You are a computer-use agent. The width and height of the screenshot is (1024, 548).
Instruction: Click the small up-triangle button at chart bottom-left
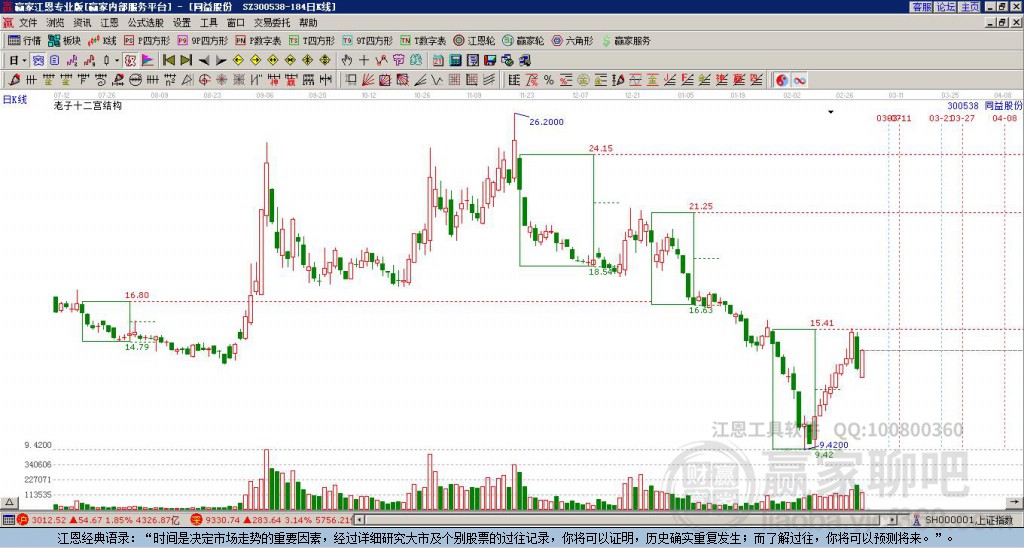(x=9, y=502)
